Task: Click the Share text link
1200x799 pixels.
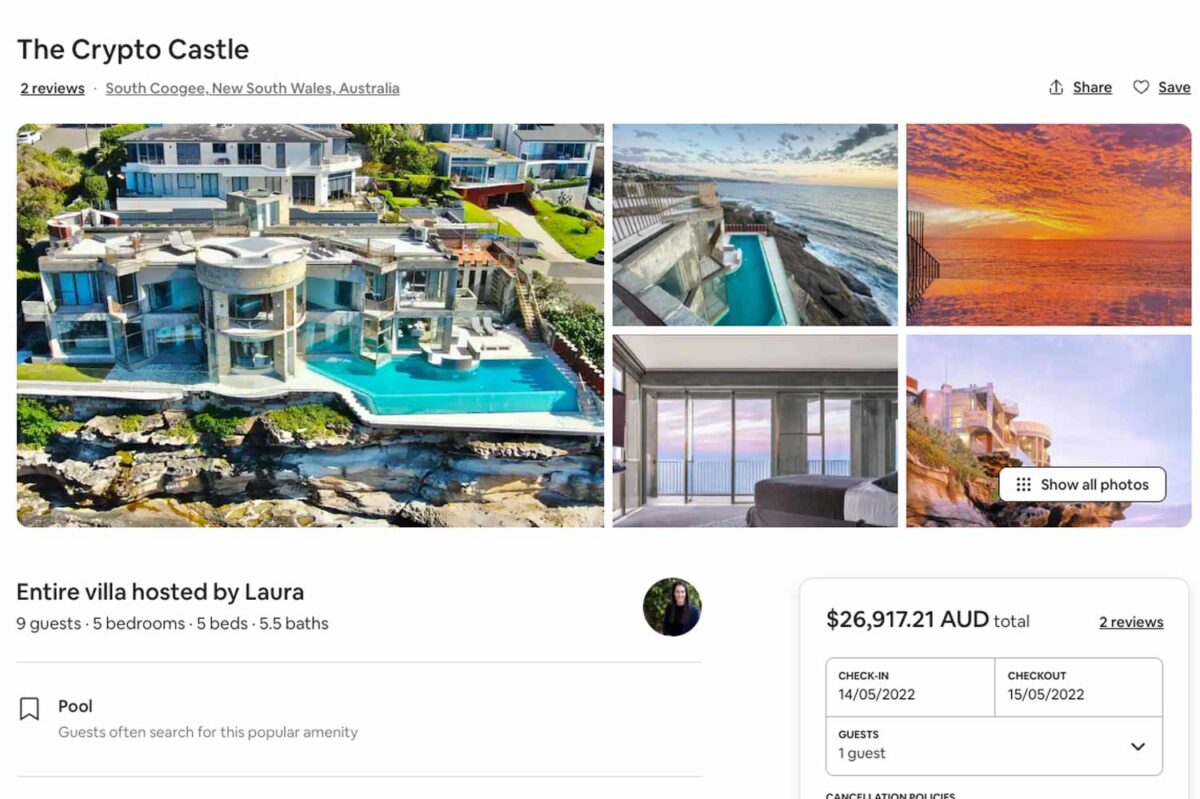Action: point(1092,87)
